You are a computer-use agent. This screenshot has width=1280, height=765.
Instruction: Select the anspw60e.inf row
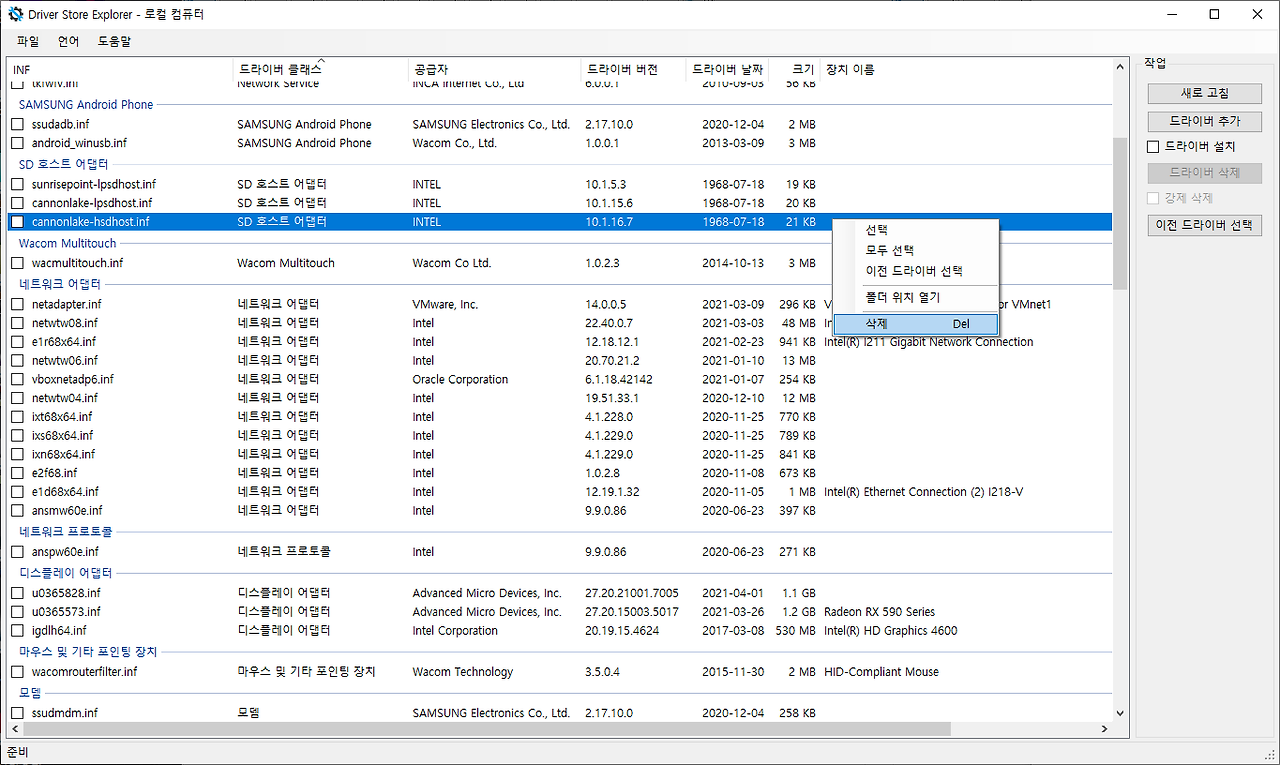point(560,552)
